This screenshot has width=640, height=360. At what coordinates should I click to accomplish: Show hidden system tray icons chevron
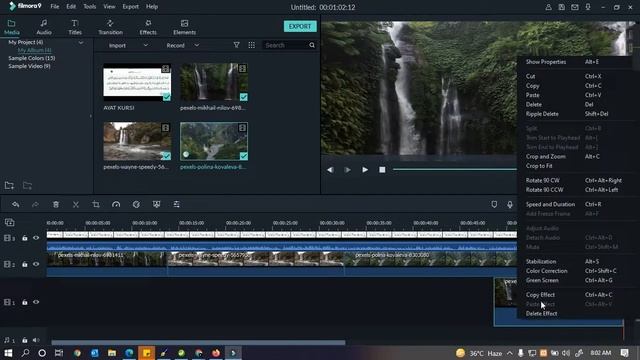pos(510,353)
